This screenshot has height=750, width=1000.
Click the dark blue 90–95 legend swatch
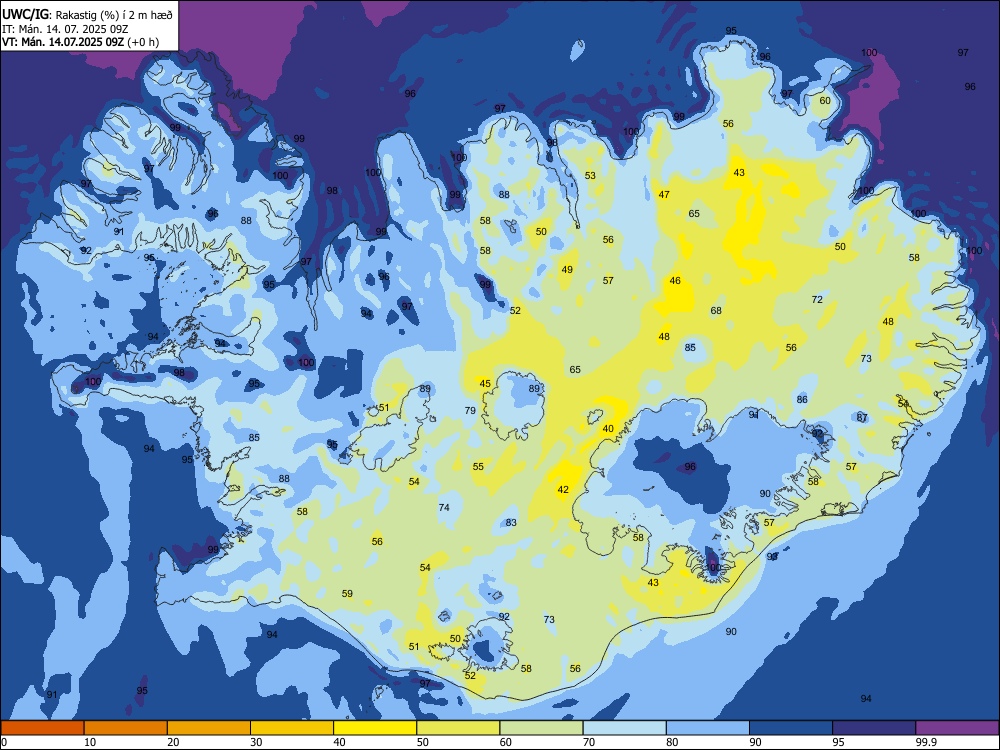(791, 728)
